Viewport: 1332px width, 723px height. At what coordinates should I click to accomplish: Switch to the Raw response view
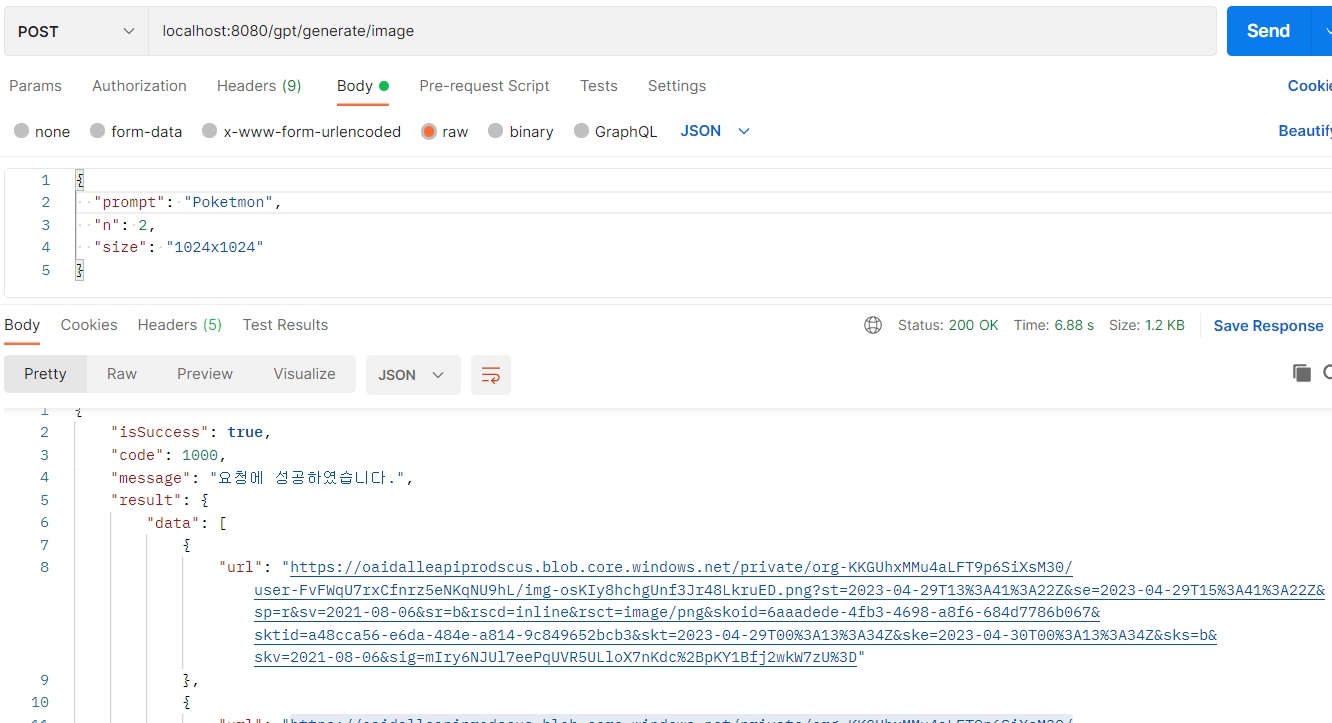pos(122,374)
